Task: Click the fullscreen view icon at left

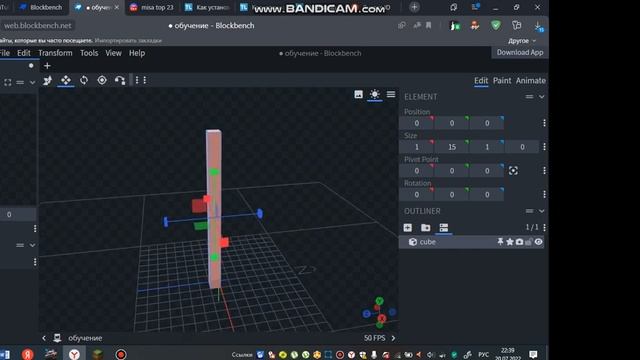Action: tap(7, 82)
